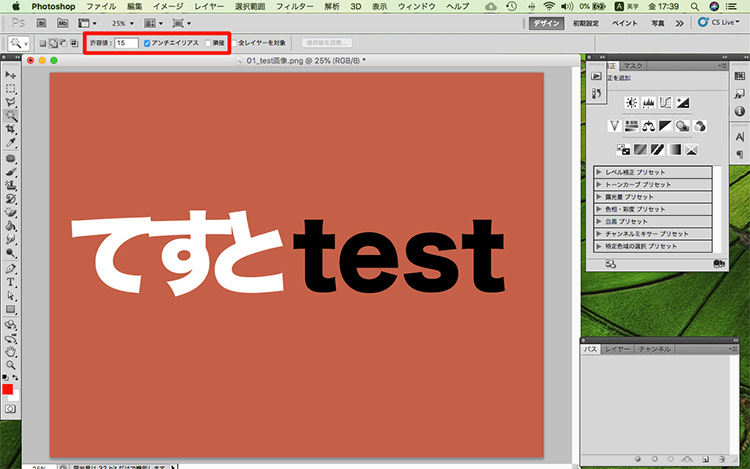Select the Move tool
Image resolution: width=750 pixels, height=469 pixels.
click(11, 75)
